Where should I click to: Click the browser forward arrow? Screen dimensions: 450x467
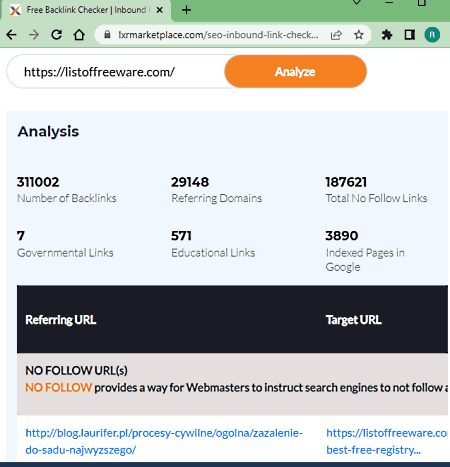(34, 35)
